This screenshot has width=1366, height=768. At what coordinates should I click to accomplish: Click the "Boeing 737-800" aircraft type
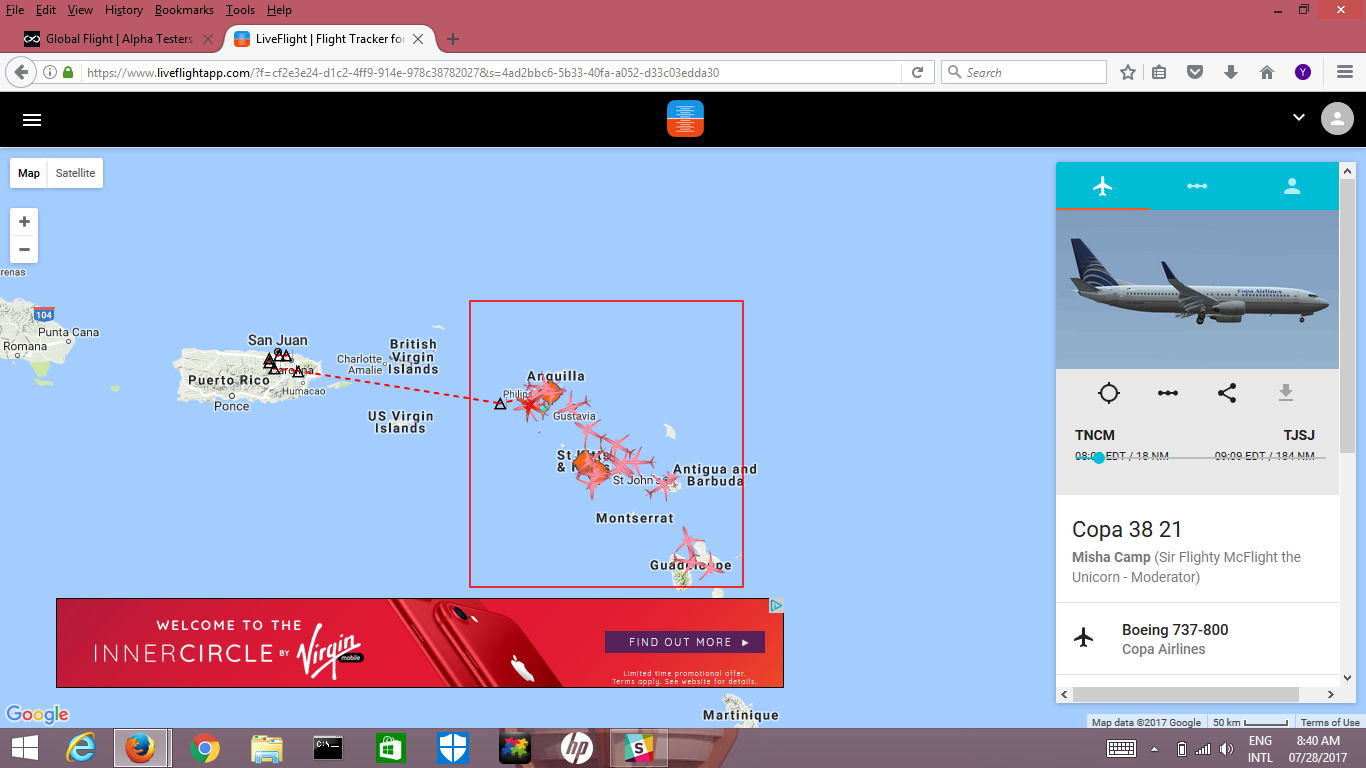[1175, 630]
